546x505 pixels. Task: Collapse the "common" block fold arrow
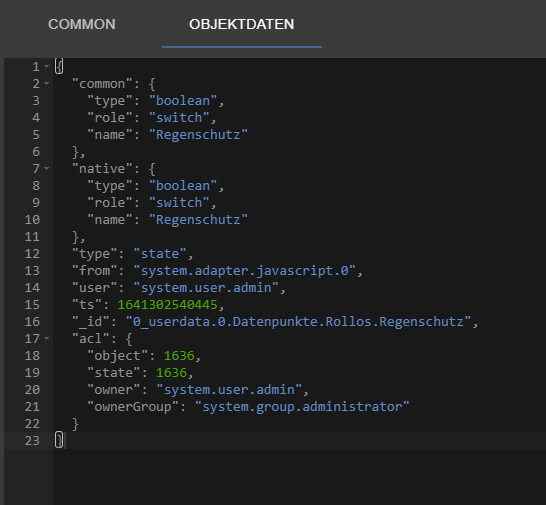pos(46,83)
